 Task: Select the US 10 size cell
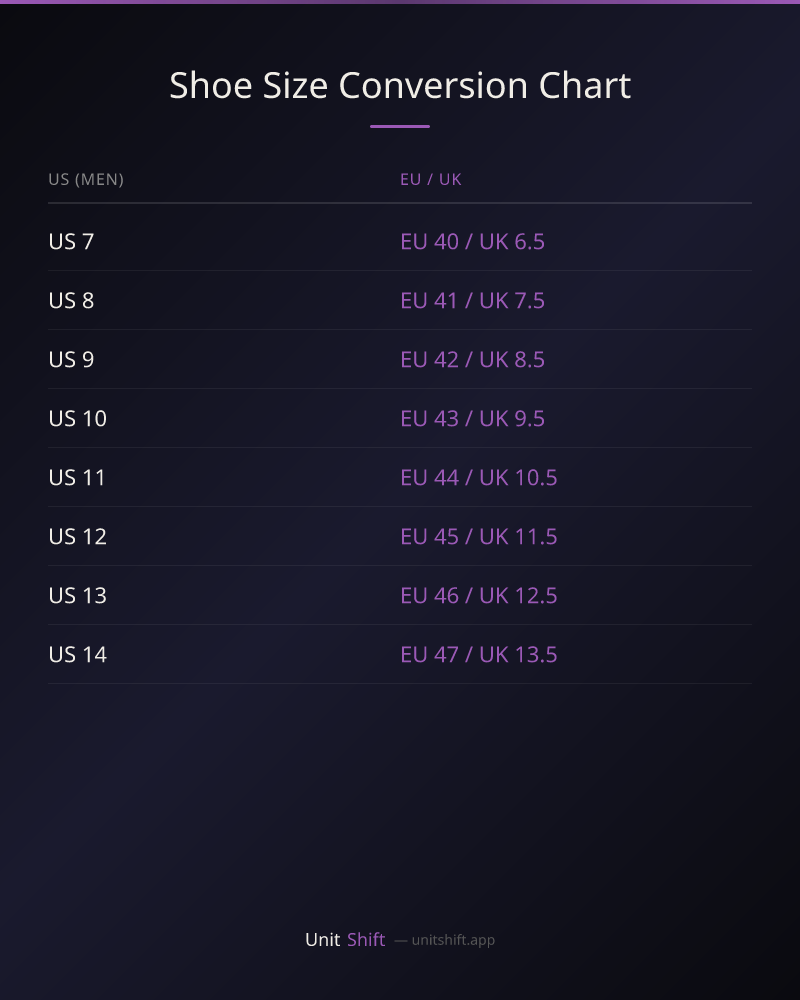(x=77, y=418)
